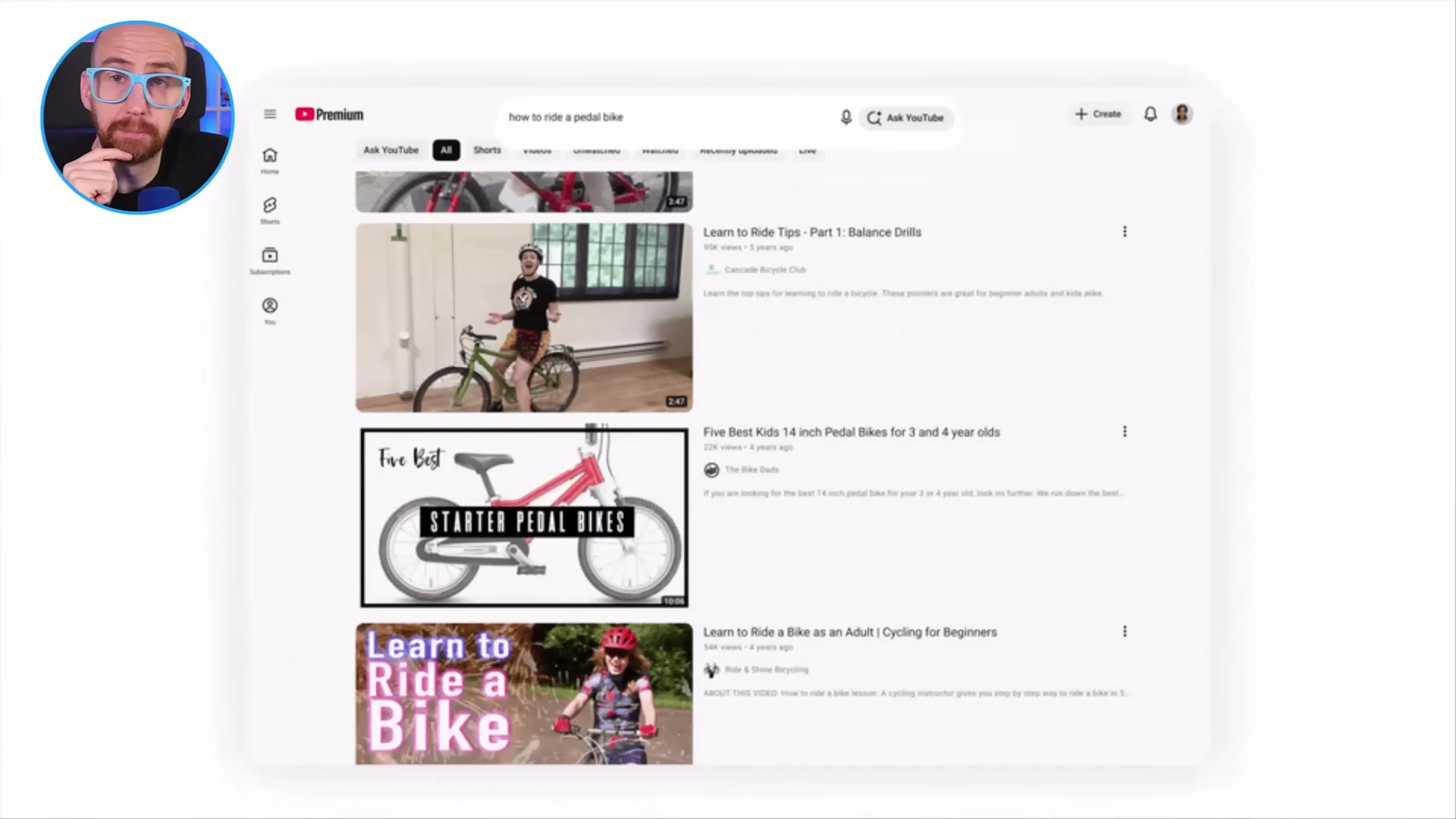
Task: Open the You section in the sidebar
Action: 270,311
